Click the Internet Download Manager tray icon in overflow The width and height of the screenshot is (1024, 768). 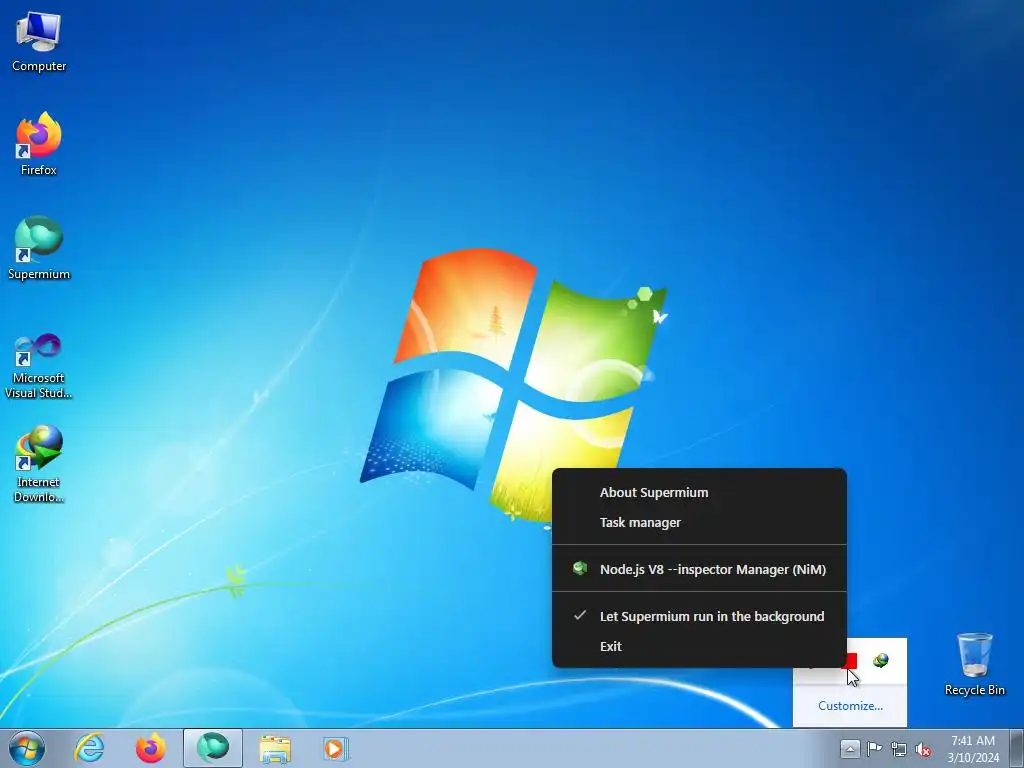pos(881,661)
